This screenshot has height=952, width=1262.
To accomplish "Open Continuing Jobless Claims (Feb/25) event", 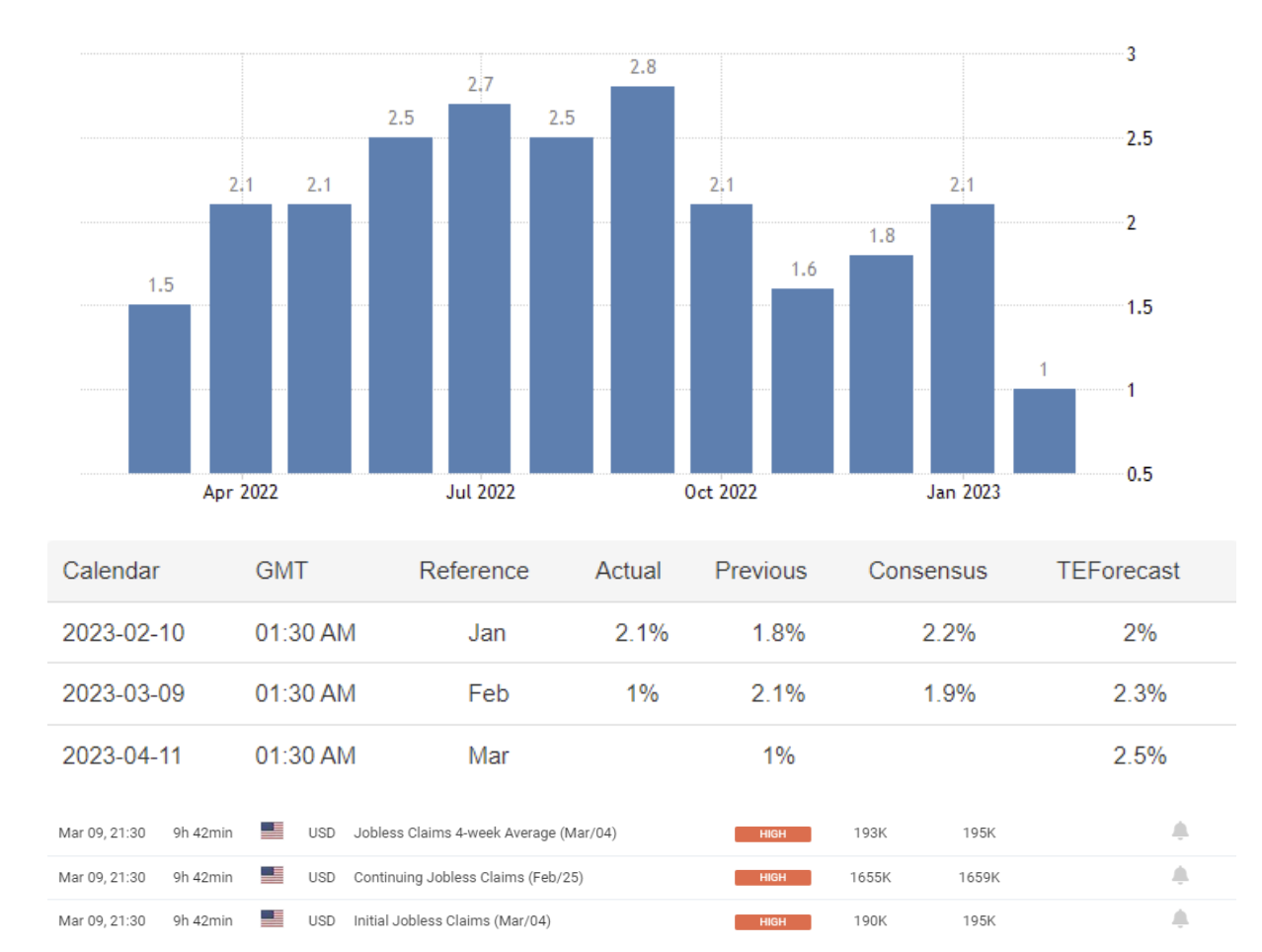I will pos(468,877).
